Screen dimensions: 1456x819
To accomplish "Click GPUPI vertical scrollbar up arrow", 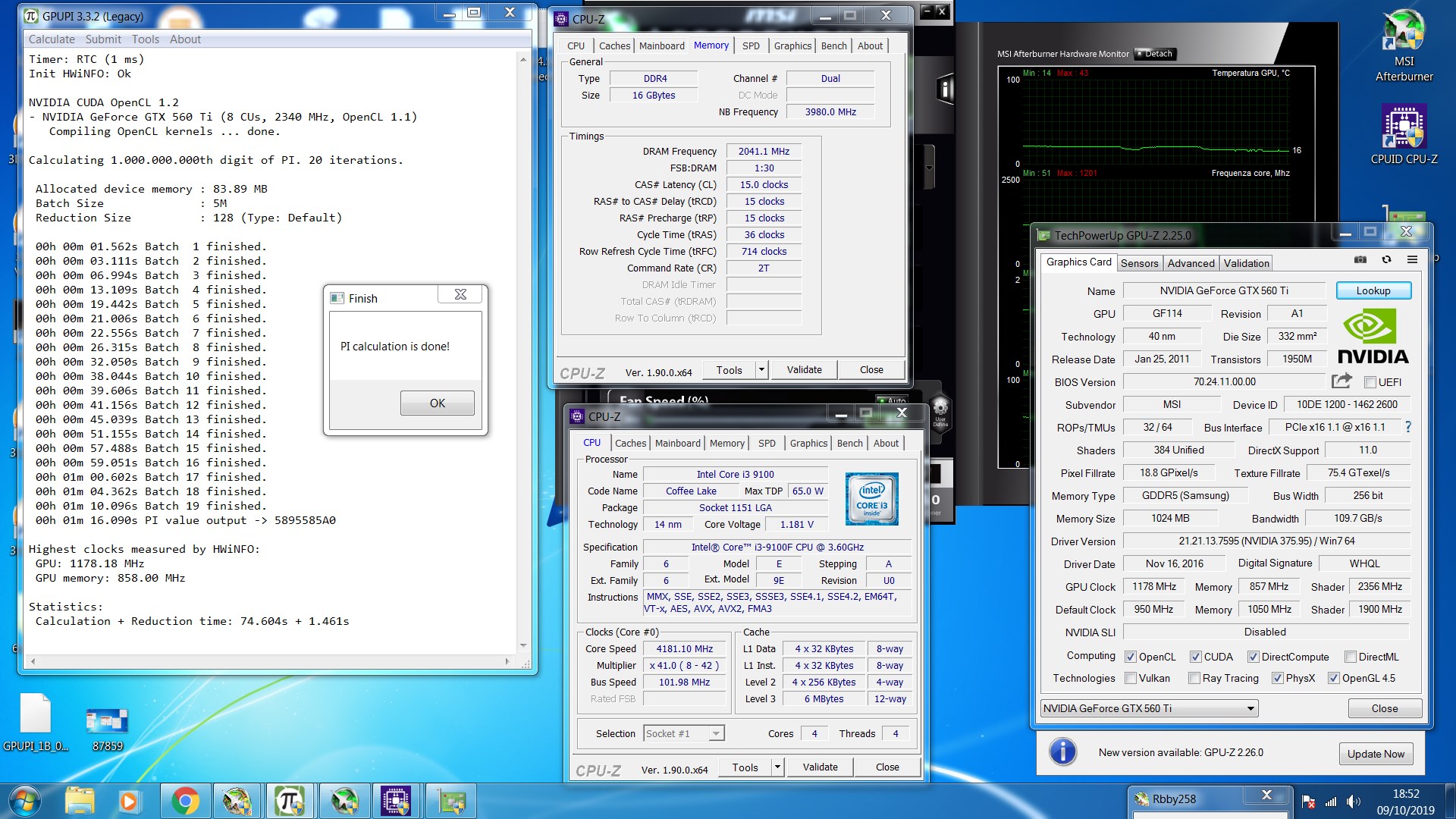I will coord(523,58).
